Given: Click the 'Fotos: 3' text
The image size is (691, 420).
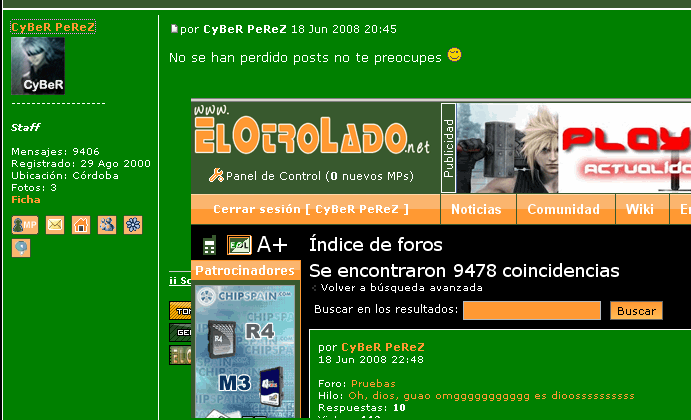Looking at the screenshot, I should 34,187.
